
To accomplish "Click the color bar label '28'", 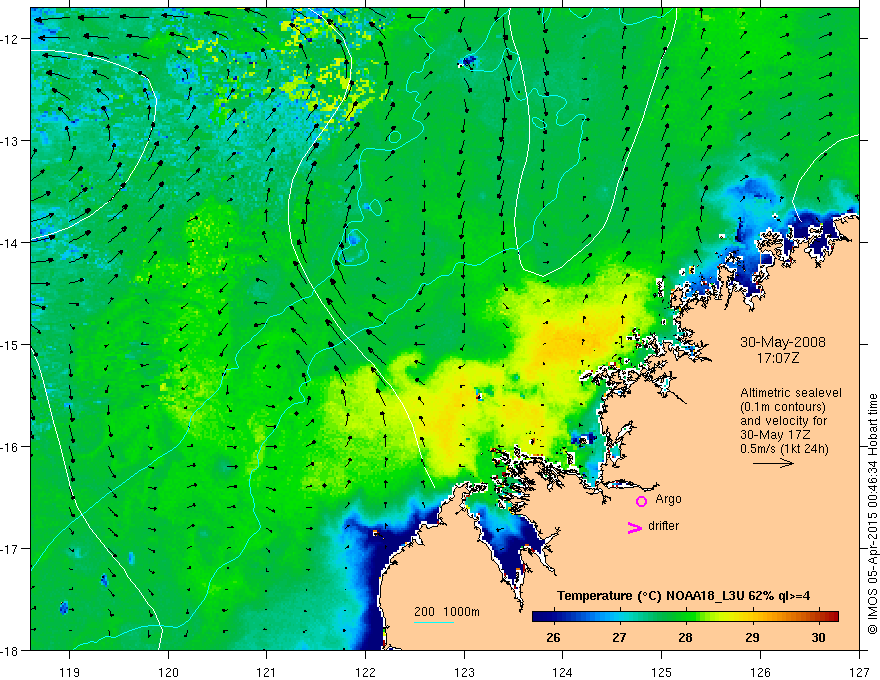I will pyautogui.click(x=685, y=637).
